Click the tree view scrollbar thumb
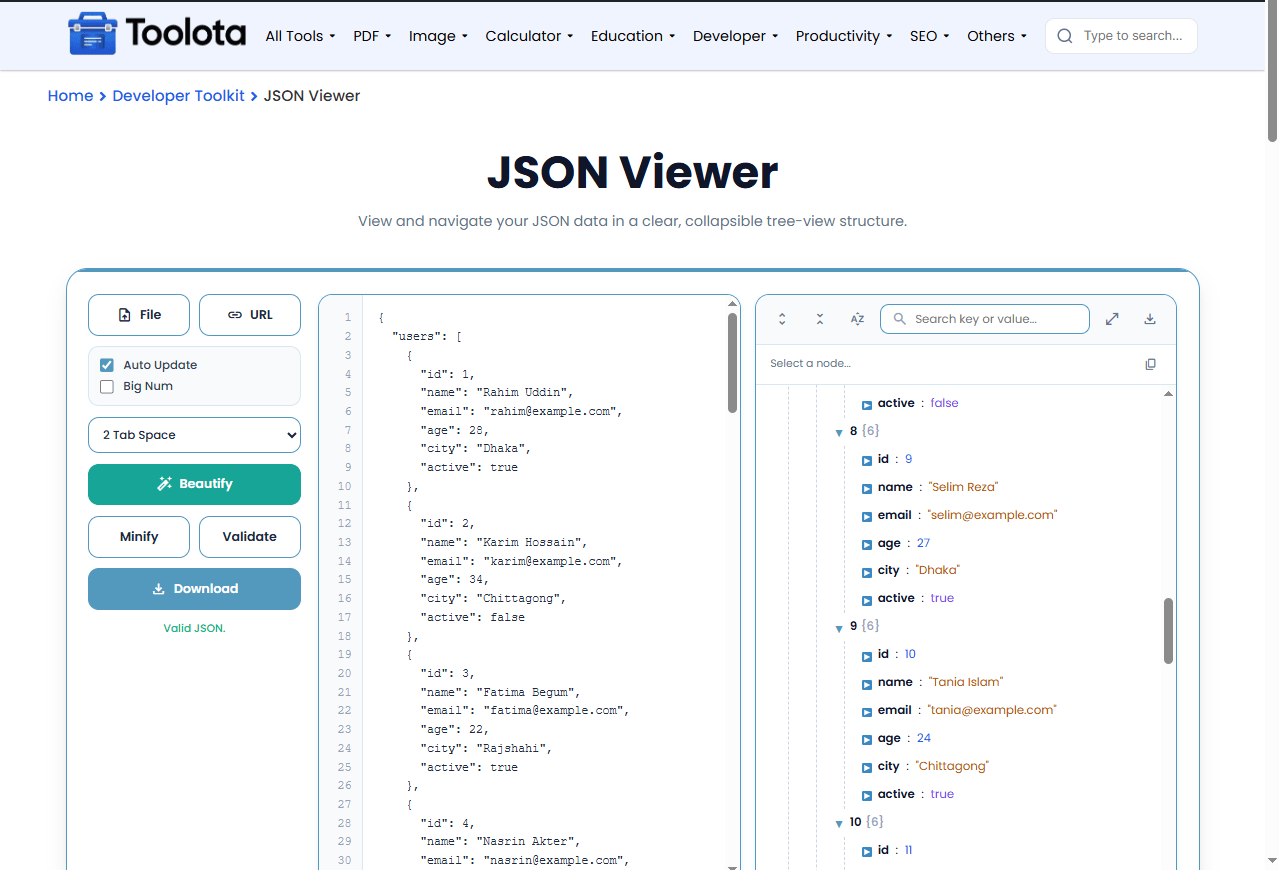Screen dimensions: 1279x870 click(x=1168, y=631)
